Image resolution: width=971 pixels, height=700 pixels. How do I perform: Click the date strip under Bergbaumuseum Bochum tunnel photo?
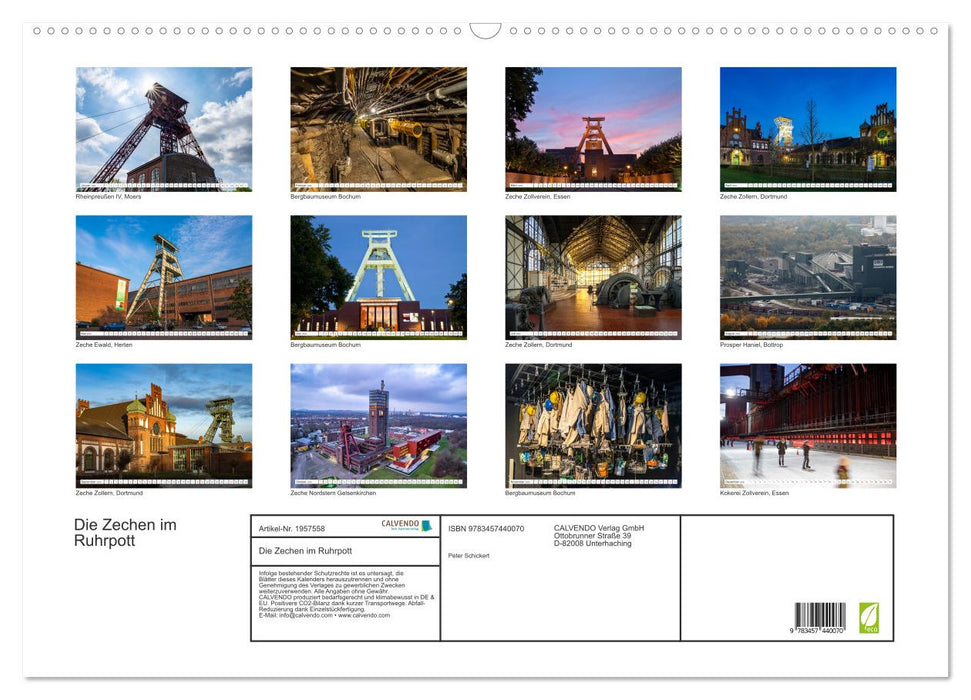[378, 185]
